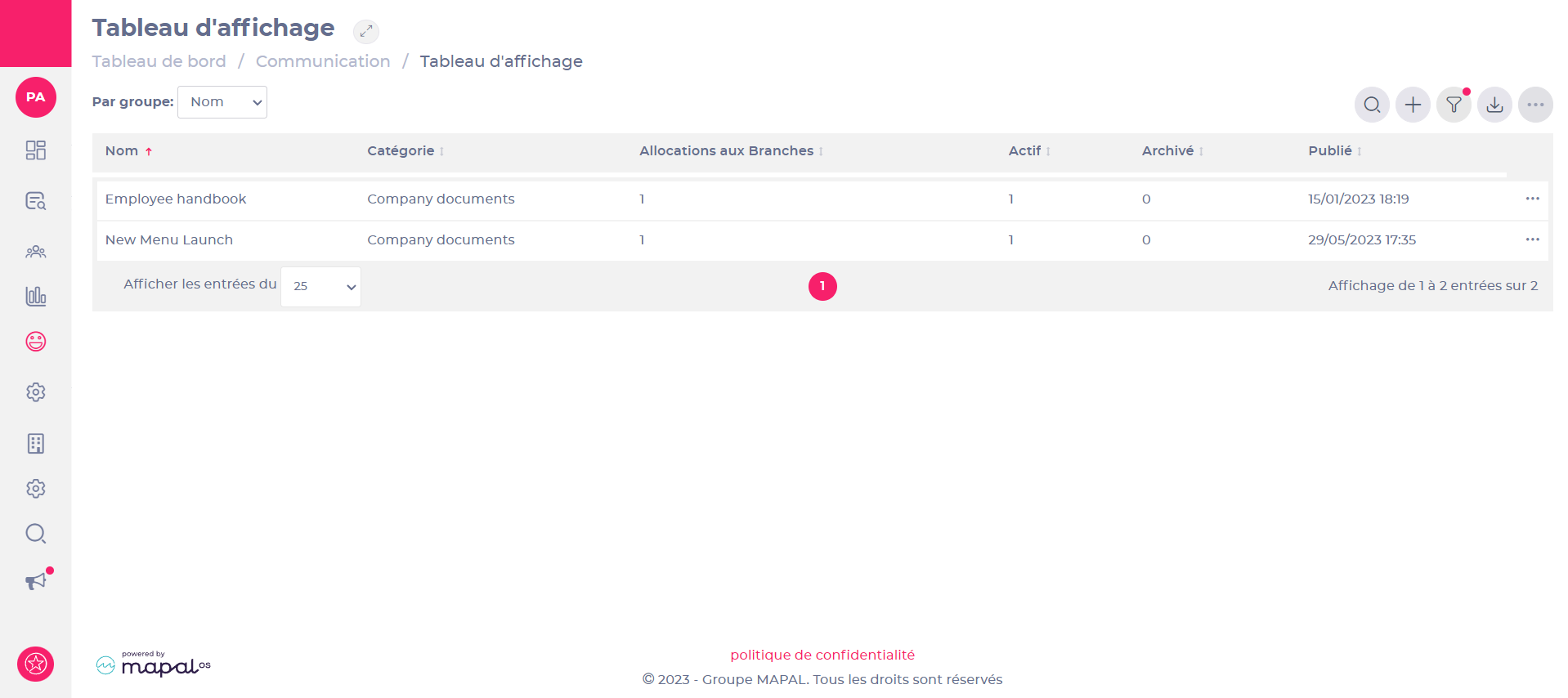The height and width of the screenshot is (698, 1568).
Task: Open the megaphone announcements icon
Action: tap(36, 581)
